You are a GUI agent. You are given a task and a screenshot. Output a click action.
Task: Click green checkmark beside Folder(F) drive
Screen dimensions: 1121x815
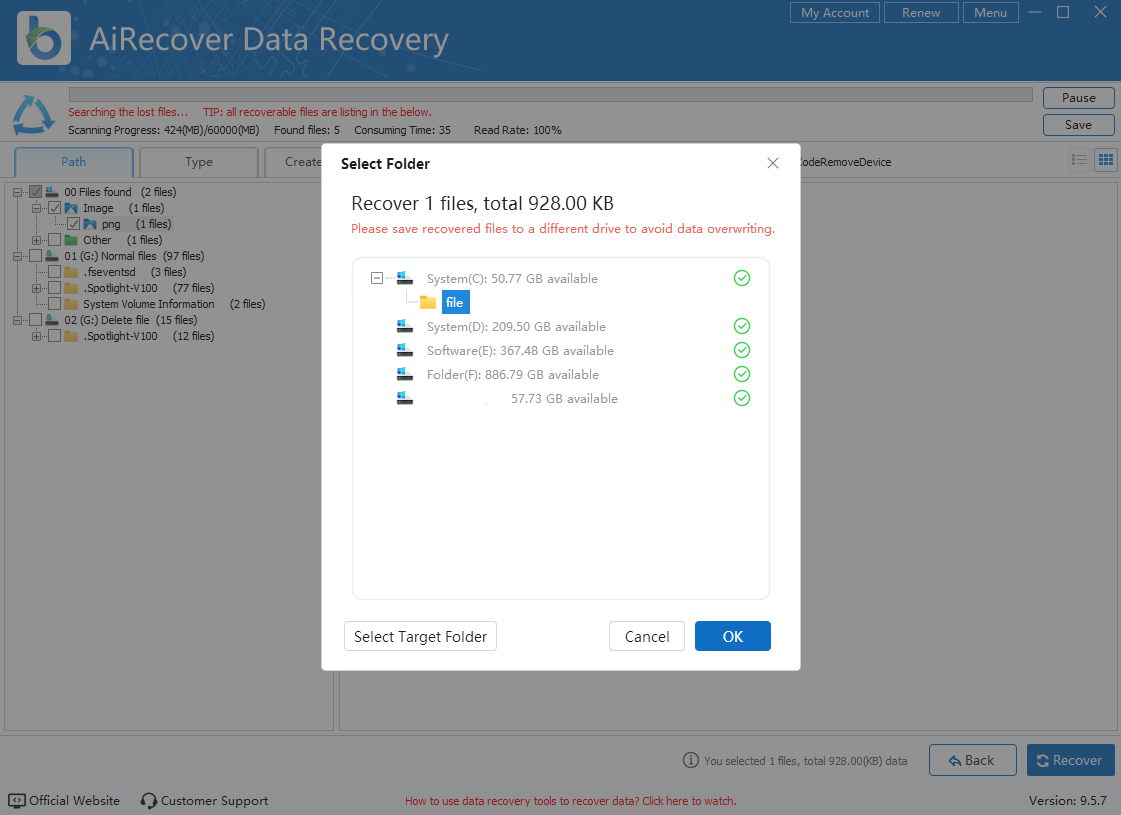[x=741, y=374]
